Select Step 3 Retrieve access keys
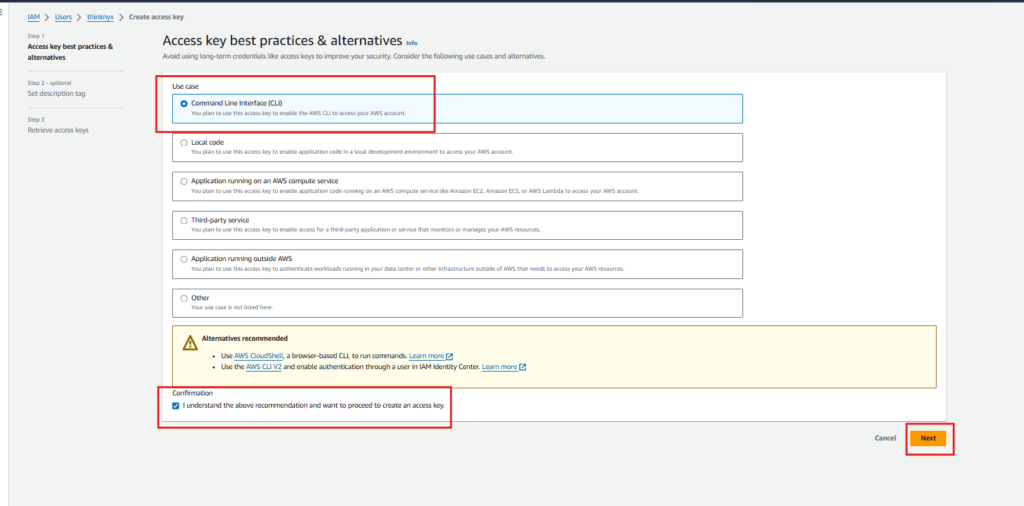 pos(58,130)
